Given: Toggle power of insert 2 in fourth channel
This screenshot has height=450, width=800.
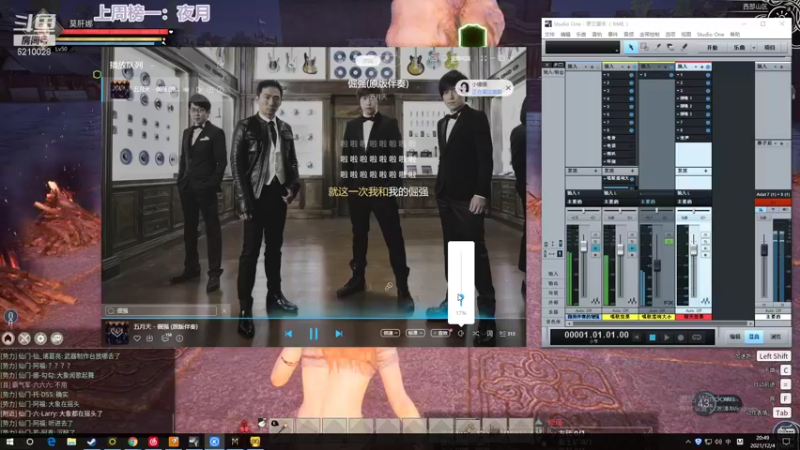Looking at the screenshot, I should click(x=708, y=83).
